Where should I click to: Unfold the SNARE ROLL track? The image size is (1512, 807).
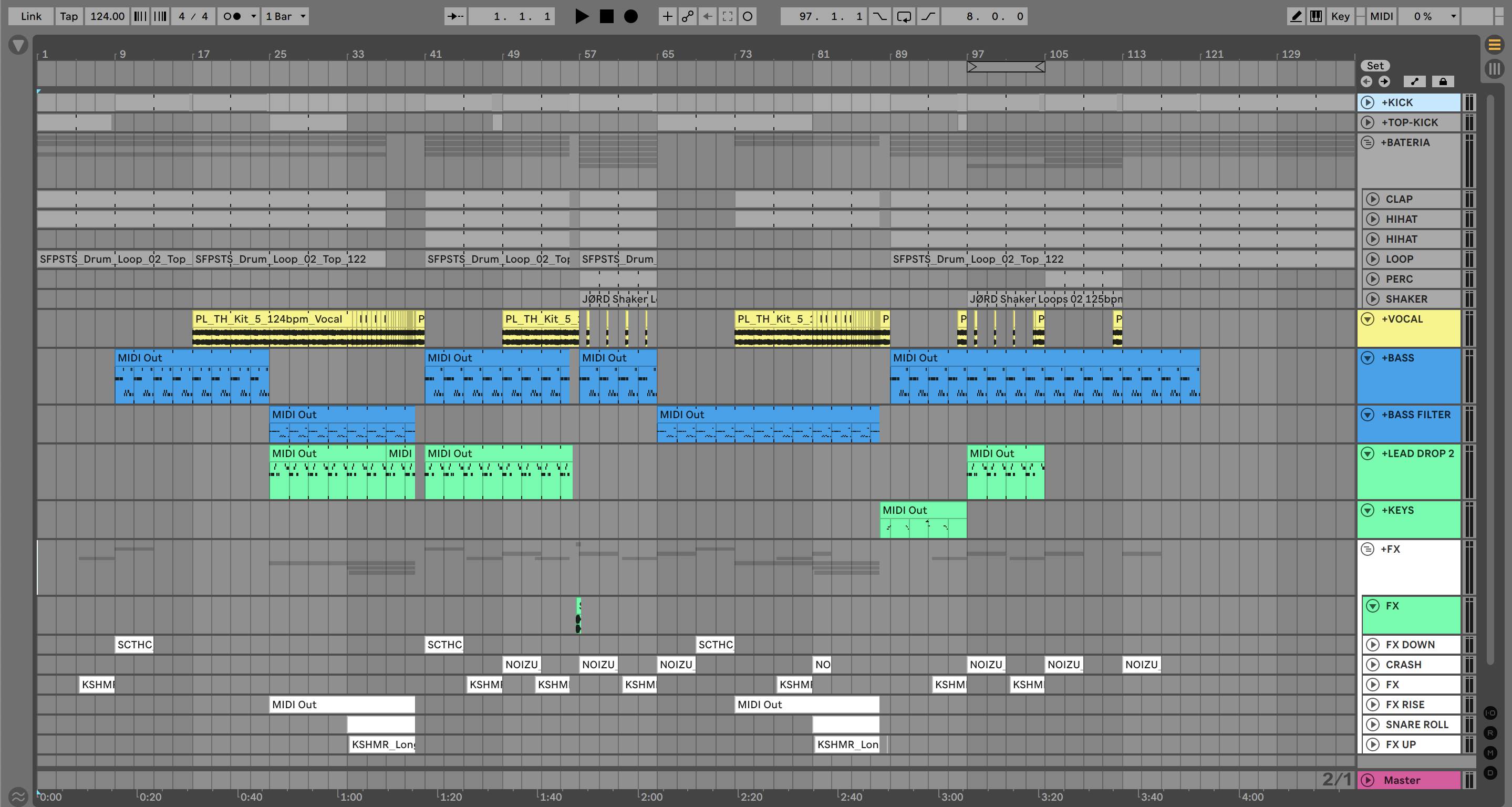[x=1372, y=724]
